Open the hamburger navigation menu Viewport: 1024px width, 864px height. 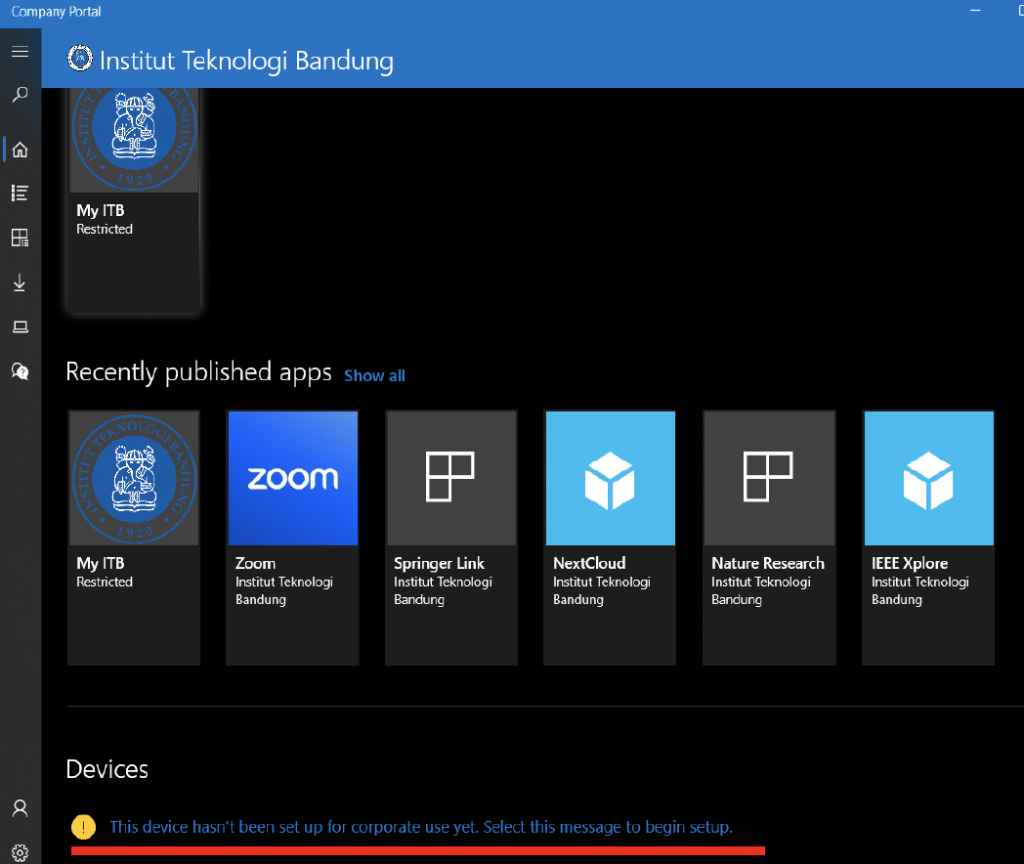20,52
